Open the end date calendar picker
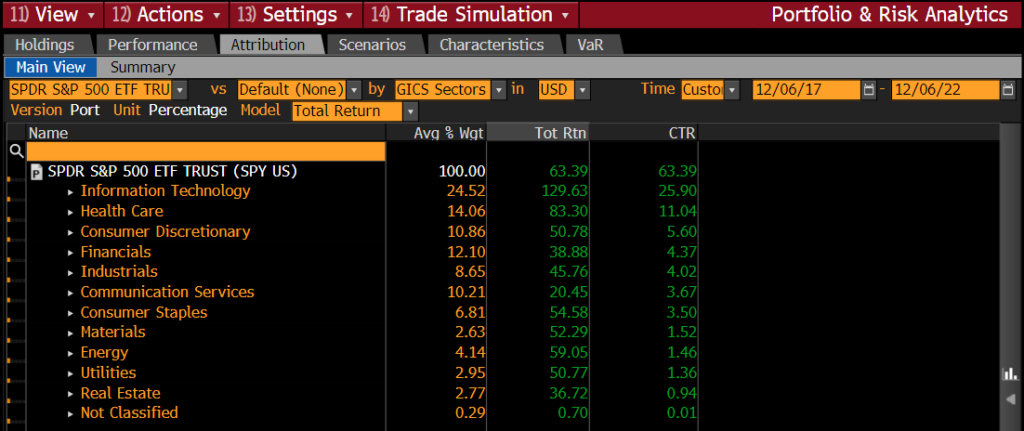Image resolution: width=1024 pixels, height=431 pixels. [x=1006, y=89]
